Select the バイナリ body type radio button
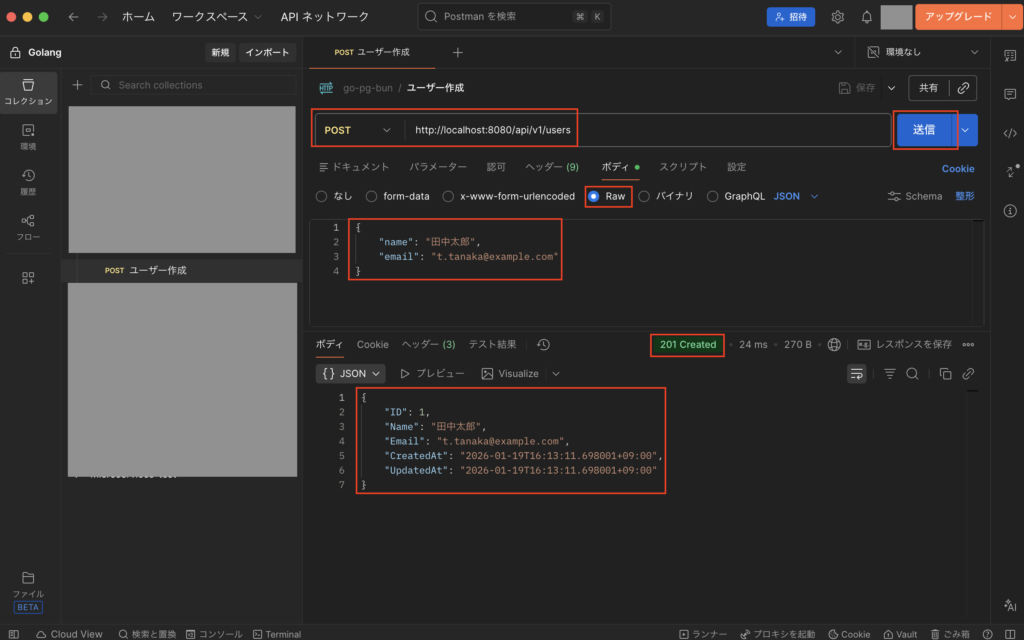This screenshot has width=1024, height=640. click(645, 196)
